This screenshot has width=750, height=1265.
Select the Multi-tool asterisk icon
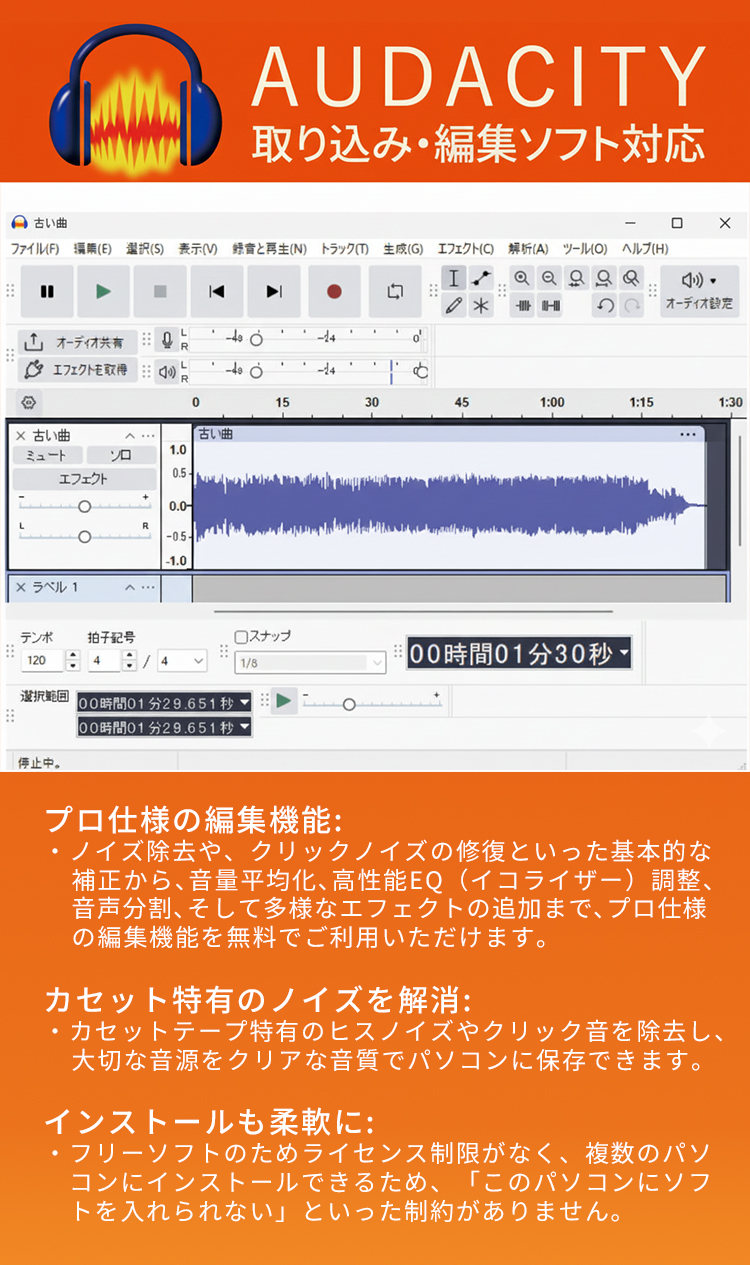[482, 306]
